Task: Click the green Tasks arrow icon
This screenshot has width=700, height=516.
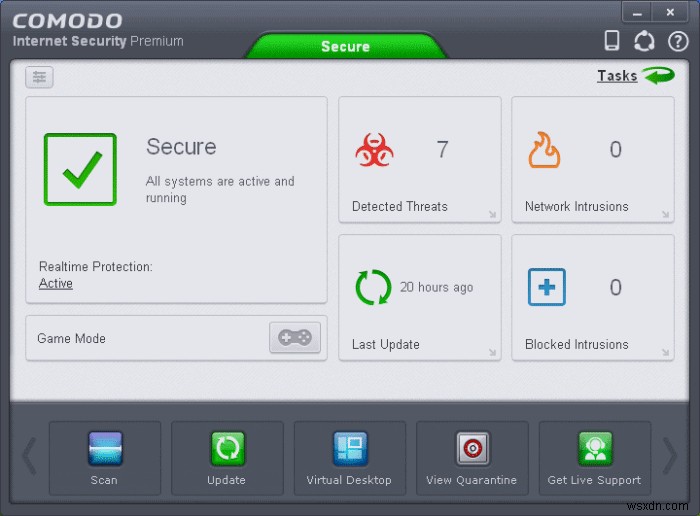Action: pos(658,75)
